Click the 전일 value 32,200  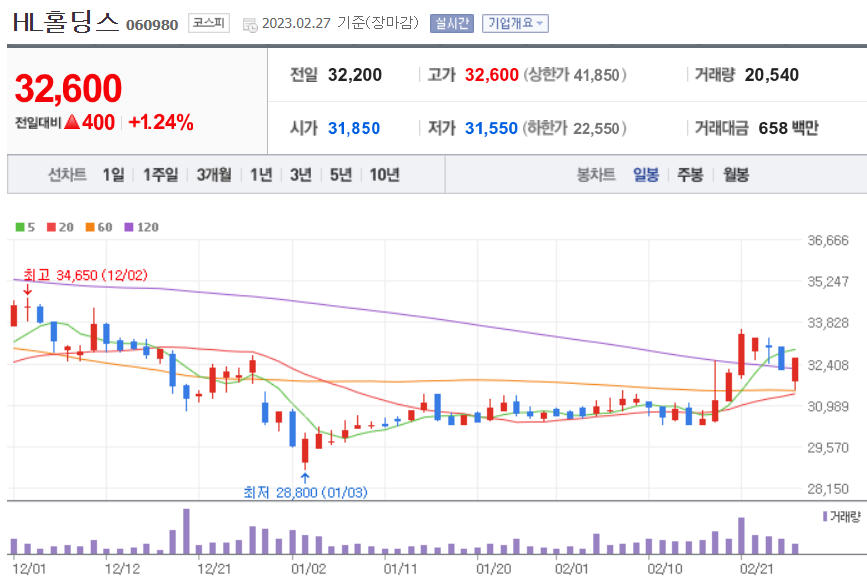pos(354,75)
